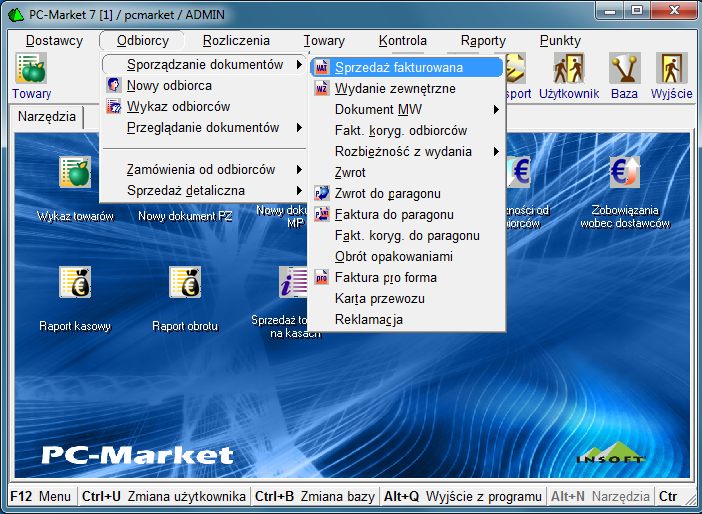The image size is (702, 514).
Task: Click Wyjście z programu status button
Action: 462,496
